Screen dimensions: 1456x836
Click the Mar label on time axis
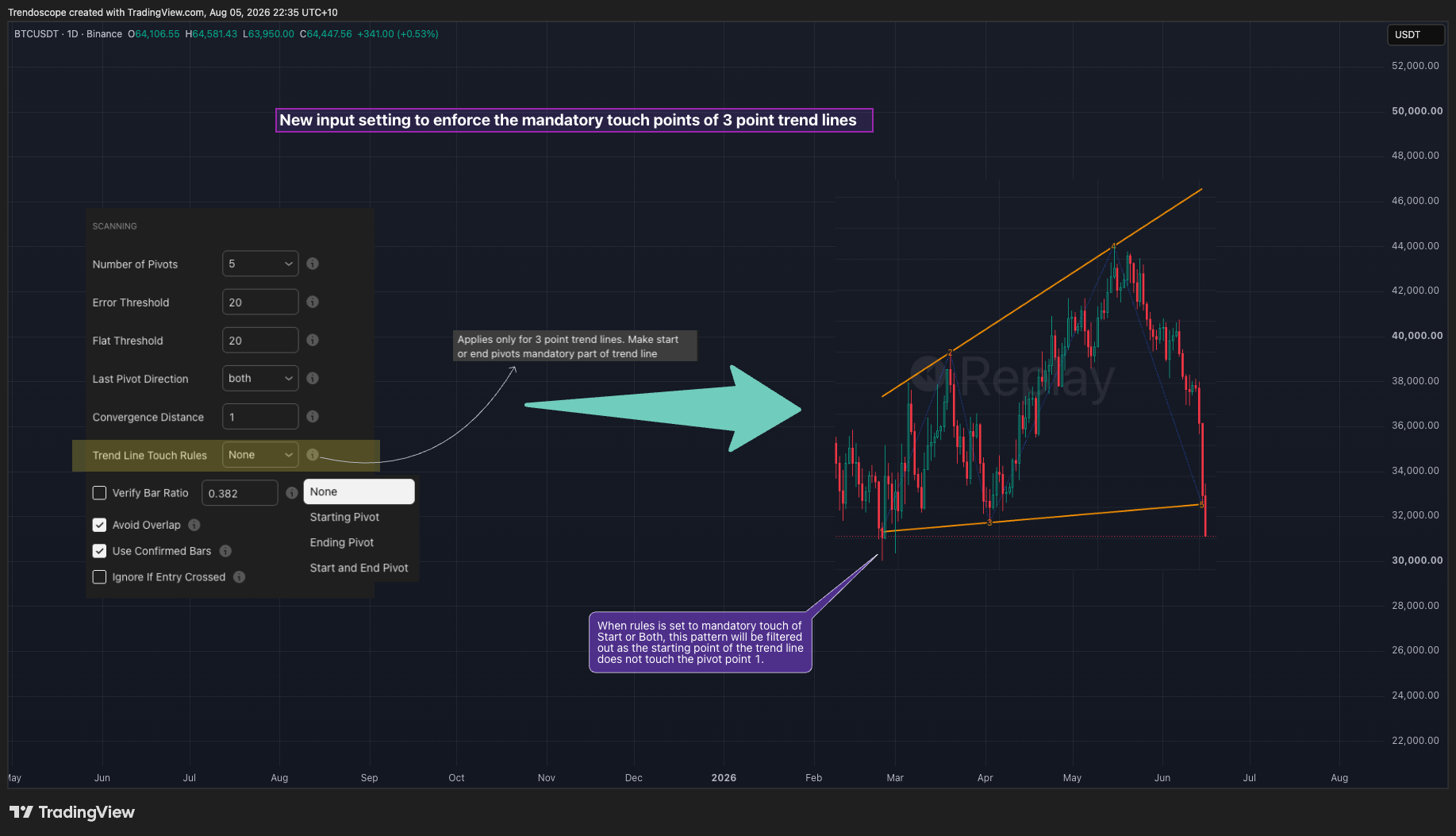click(895, 778)
